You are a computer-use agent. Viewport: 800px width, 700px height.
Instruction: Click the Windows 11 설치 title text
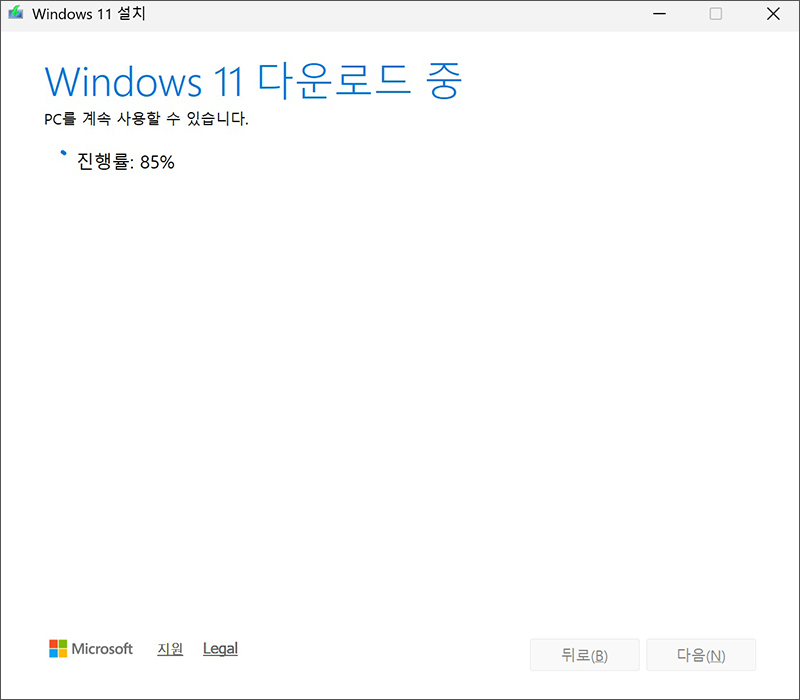tap(94, 15)
